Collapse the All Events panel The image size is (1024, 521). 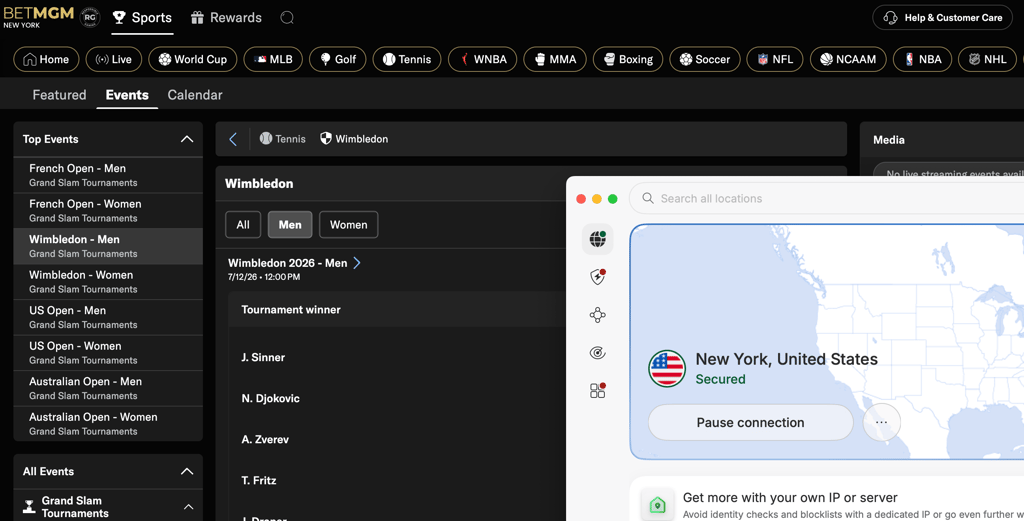click(187, 471)
